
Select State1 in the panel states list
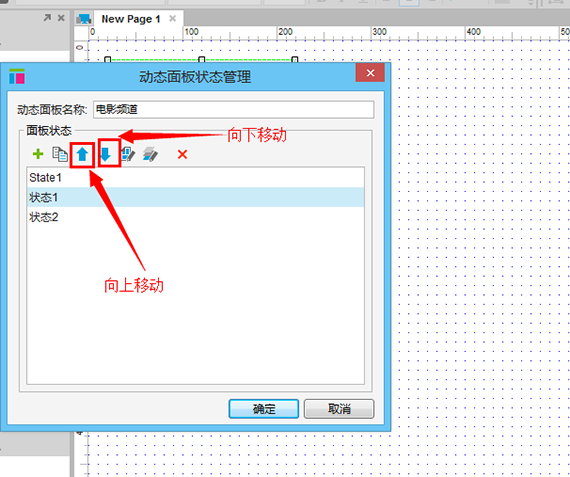(196, 177)
